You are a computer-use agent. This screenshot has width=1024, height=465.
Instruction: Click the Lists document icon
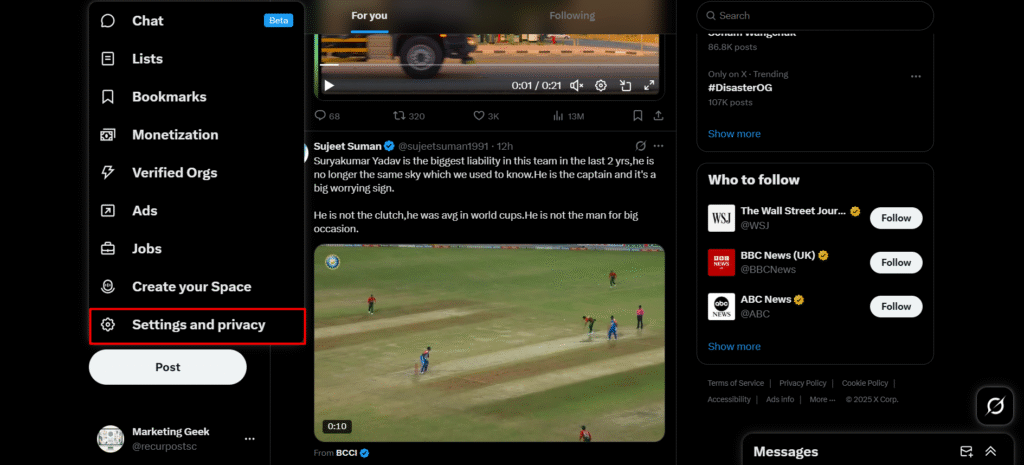click(108, 59)
